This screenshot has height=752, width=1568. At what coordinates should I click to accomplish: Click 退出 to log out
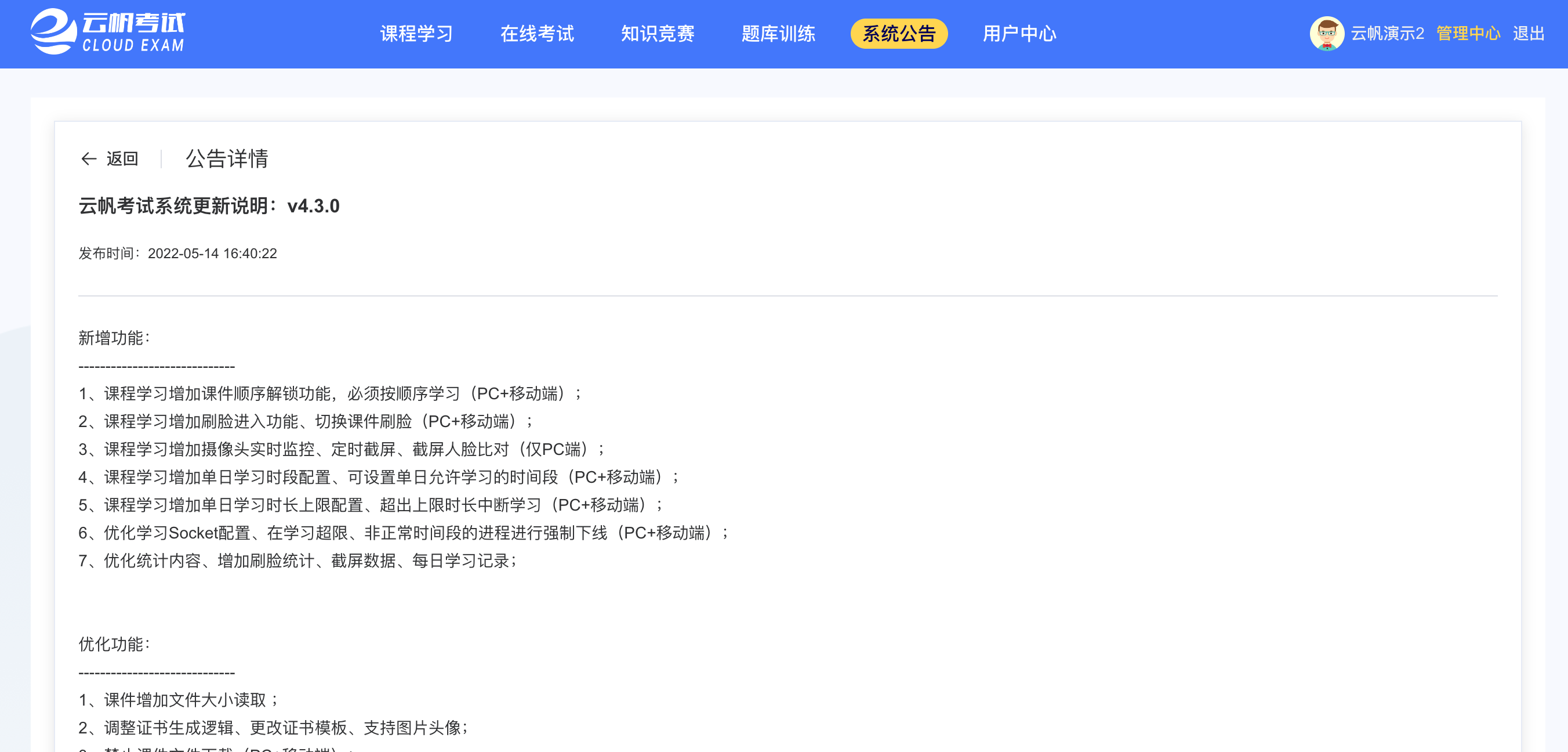tap(1529, 34)
